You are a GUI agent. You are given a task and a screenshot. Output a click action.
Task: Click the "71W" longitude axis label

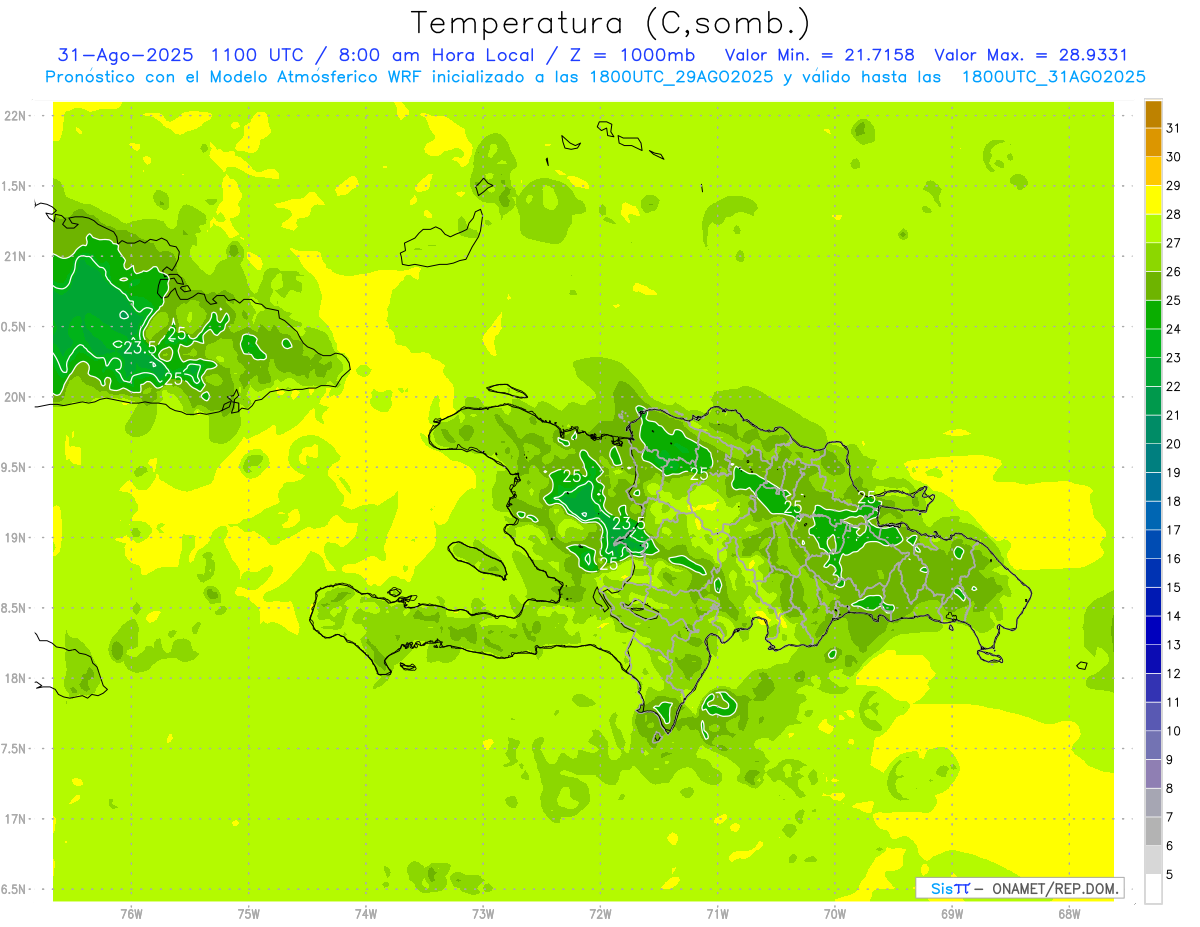coord(717,913)
